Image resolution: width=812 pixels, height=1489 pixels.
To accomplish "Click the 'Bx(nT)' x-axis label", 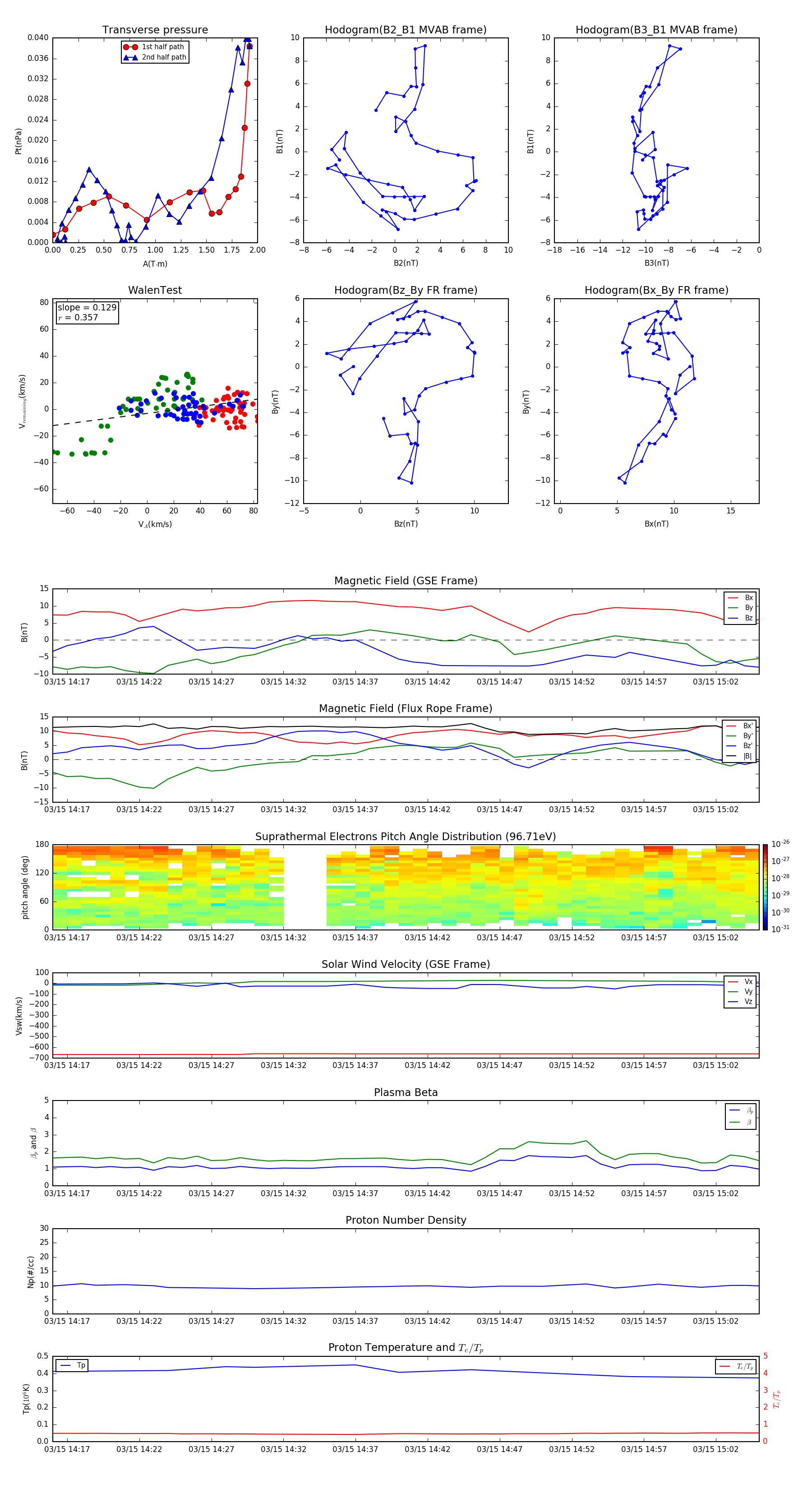I will [656, 524].
